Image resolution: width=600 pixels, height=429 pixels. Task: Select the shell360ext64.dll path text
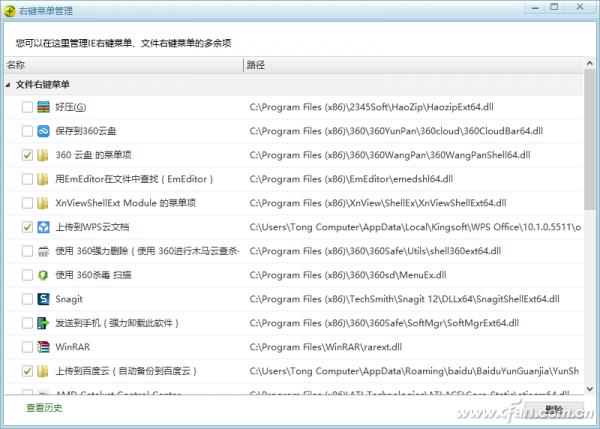[x=375, y=251]
